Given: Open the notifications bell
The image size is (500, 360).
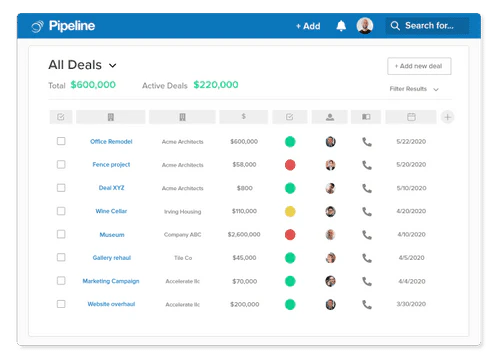Looking at the screenshot, I should click(341, 26).
